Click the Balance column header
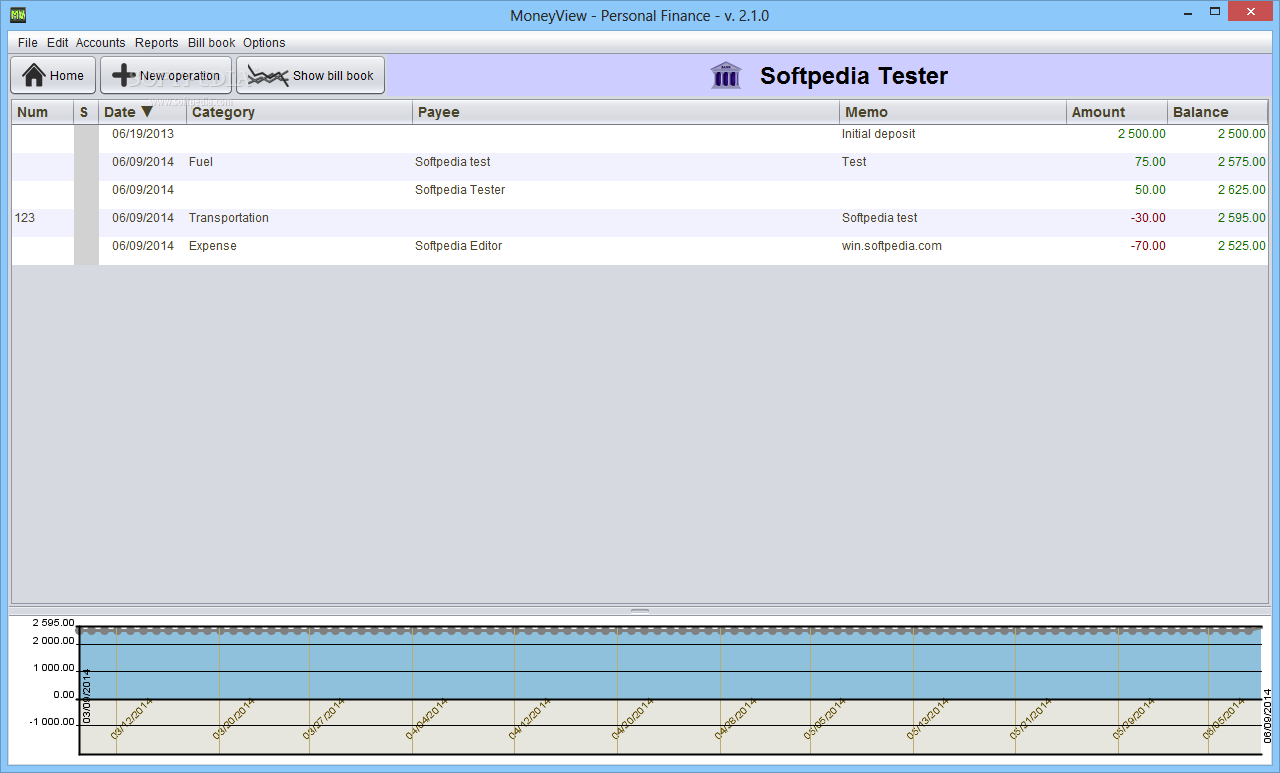This screenshot has height=773, width=1280. 1218,112
